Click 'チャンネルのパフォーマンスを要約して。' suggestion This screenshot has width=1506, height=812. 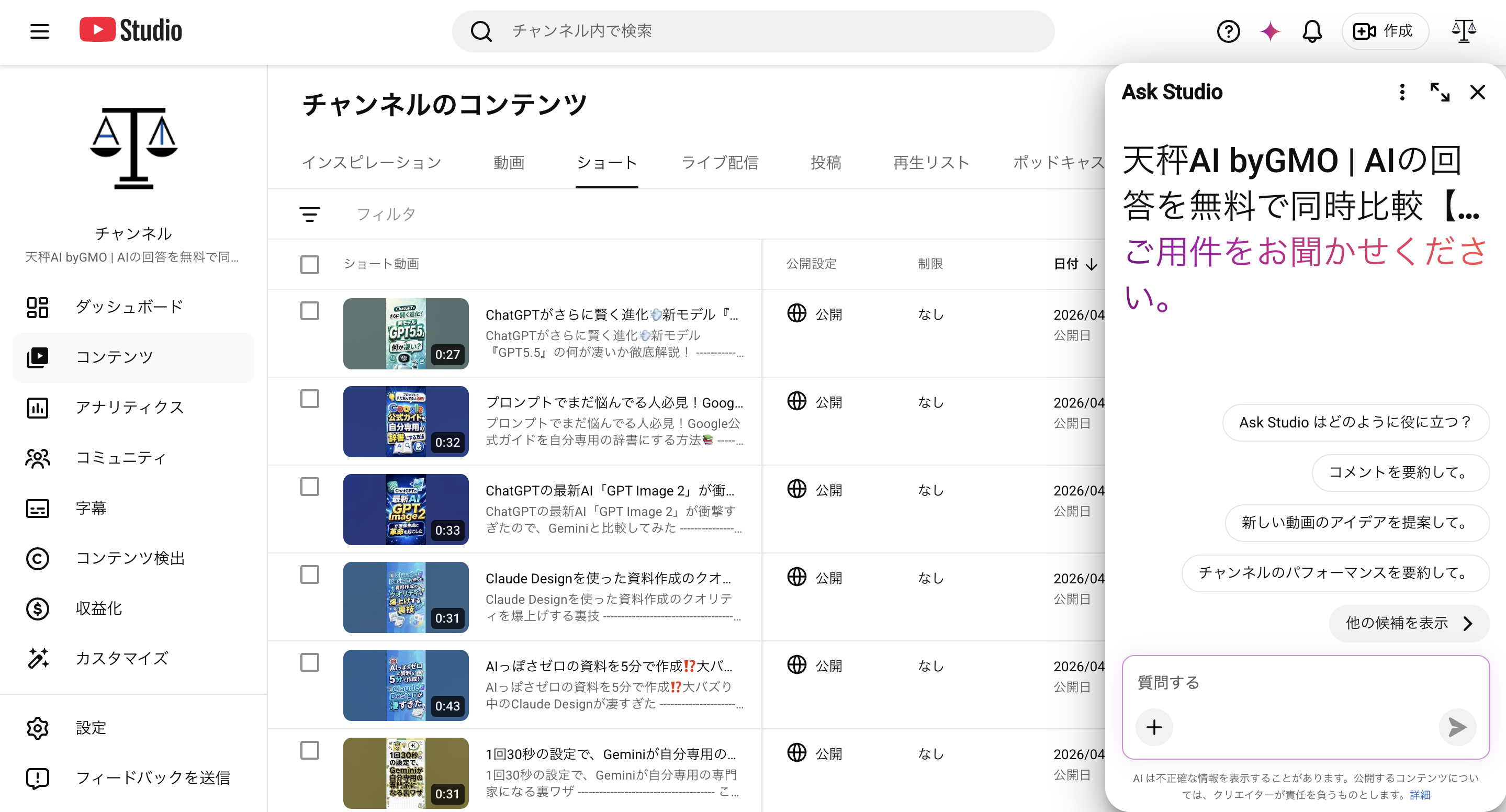coord(1335,573)
